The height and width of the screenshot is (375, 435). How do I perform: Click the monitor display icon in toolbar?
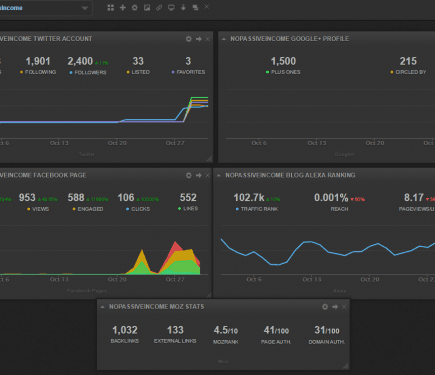[171, 7]
